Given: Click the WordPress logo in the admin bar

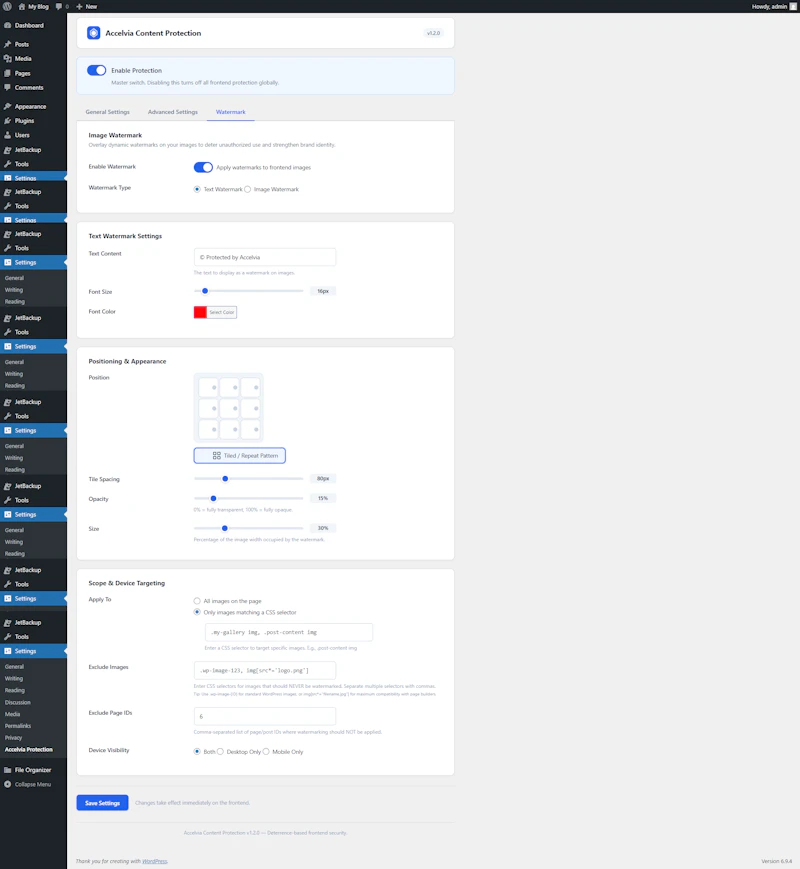Looking at the screenshot, I should [7, 7].
